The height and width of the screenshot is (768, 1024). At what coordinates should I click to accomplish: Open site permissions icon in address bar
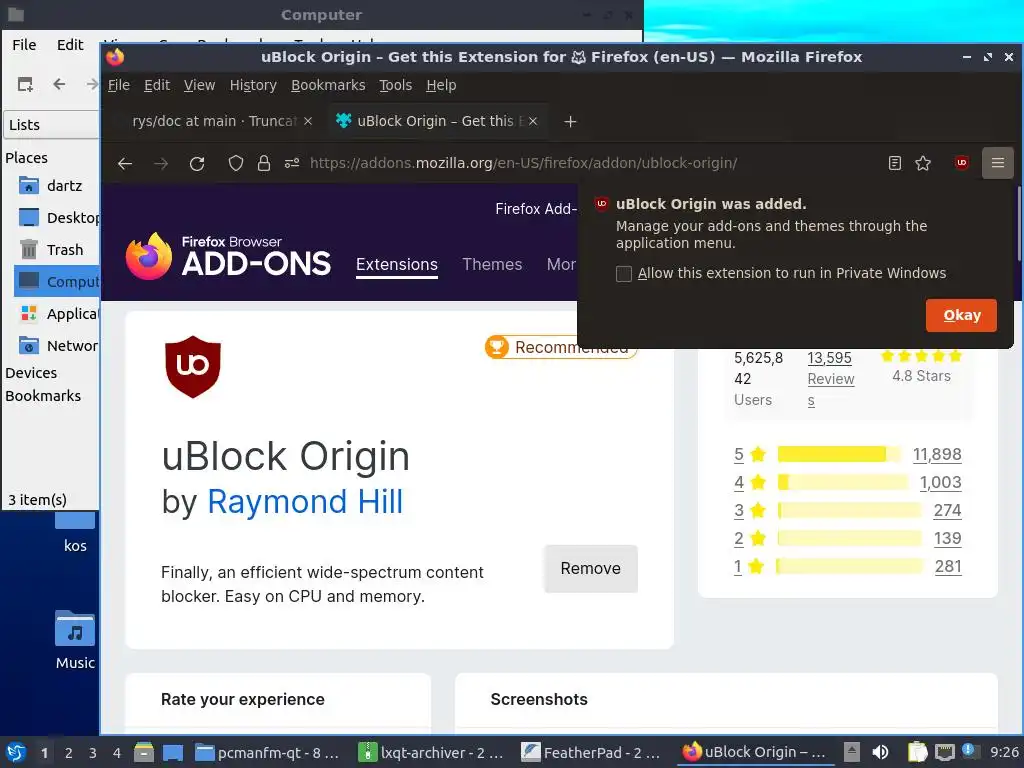click(x=292, y=163)
